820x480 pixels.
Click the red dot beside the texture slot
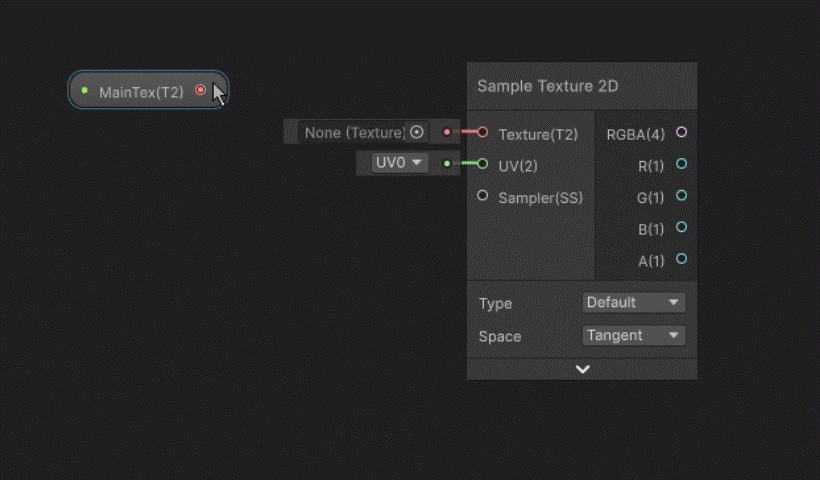(x=447, y=132)
